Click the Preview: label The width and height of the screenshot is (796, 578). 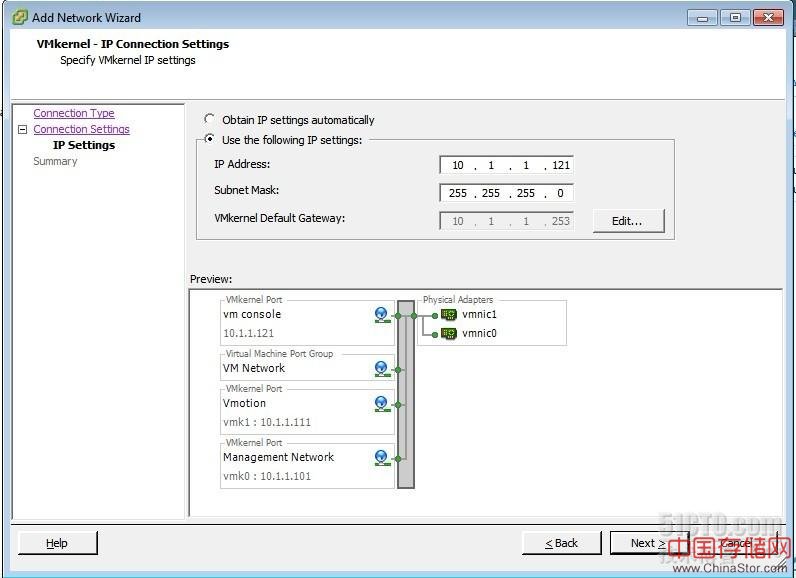(x=211, y=279)
